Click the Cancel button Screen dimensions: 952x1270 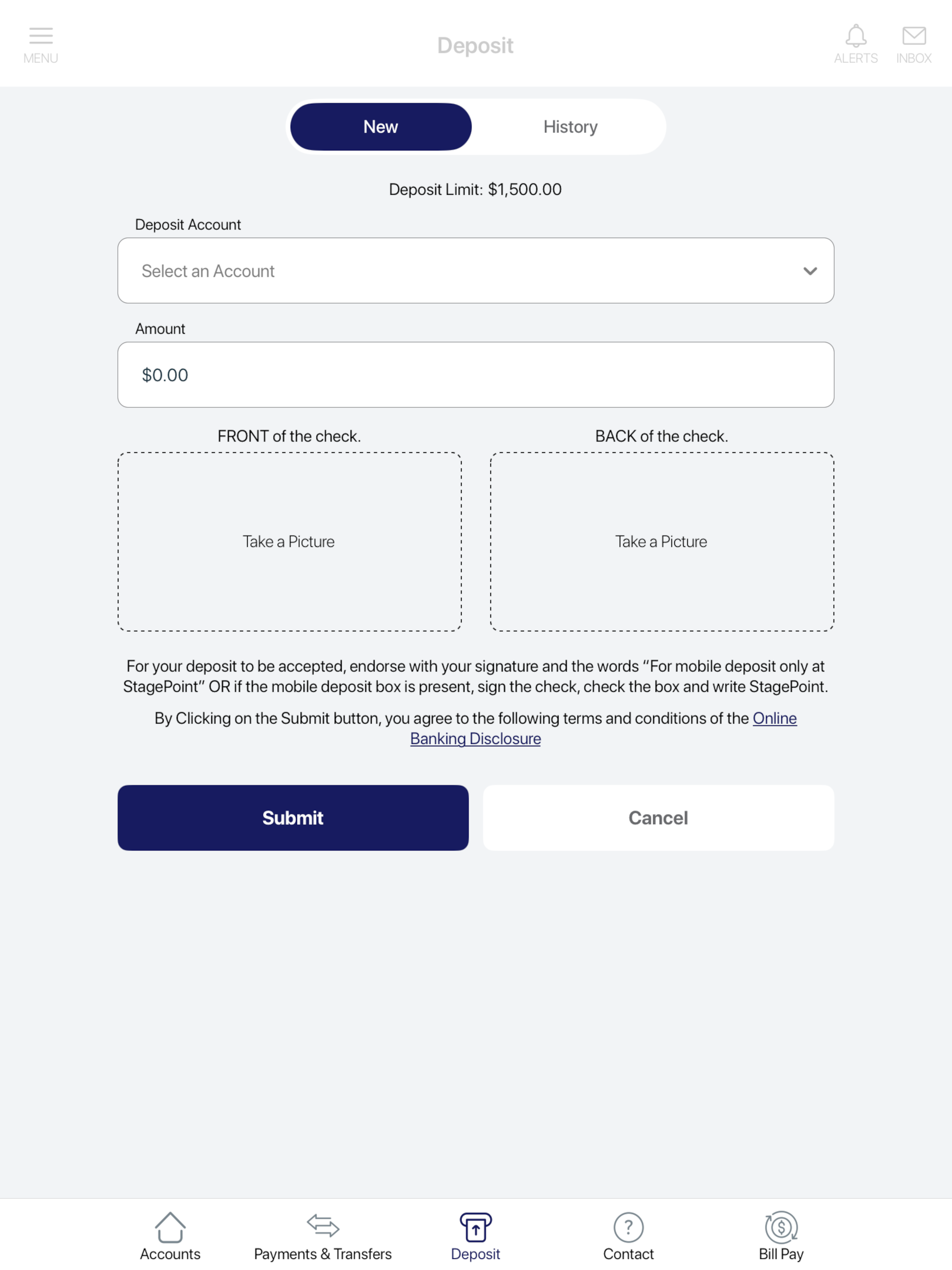(x=658, y=818)
